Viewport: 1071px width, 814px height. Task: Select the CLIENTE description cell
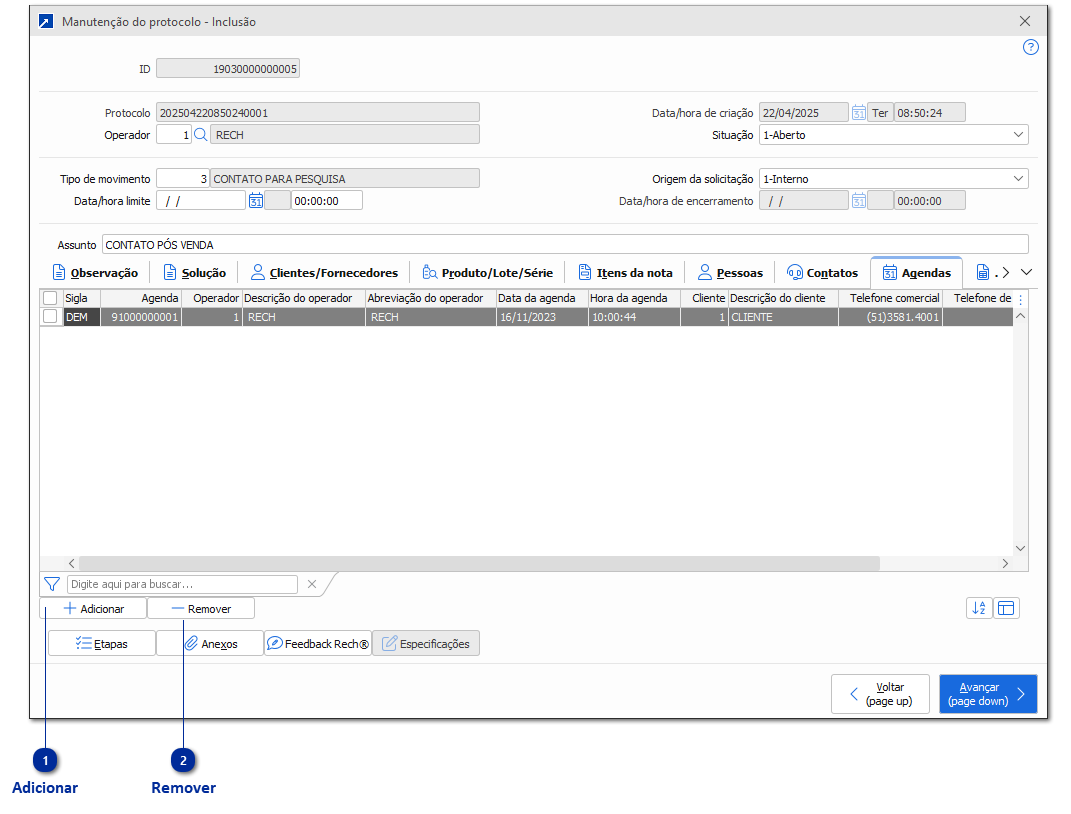[x=783, y=317]
